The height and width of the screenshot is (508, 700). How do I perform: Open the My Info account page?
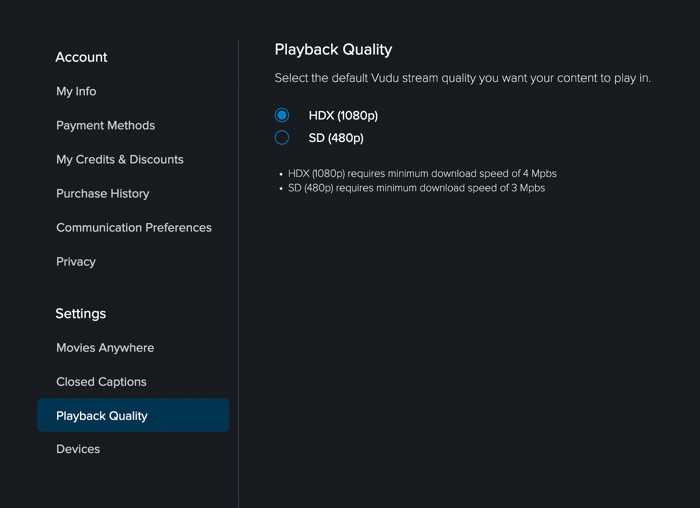[x=76, y=91]
